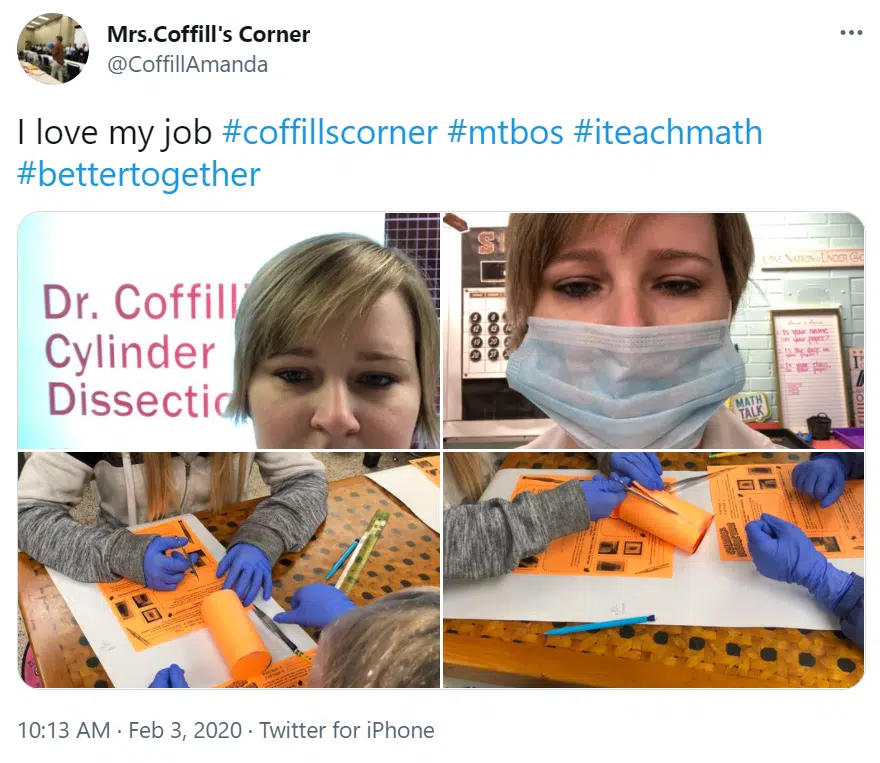Open the Mrs.Coffill's Corner display name link

coord(208,34)
